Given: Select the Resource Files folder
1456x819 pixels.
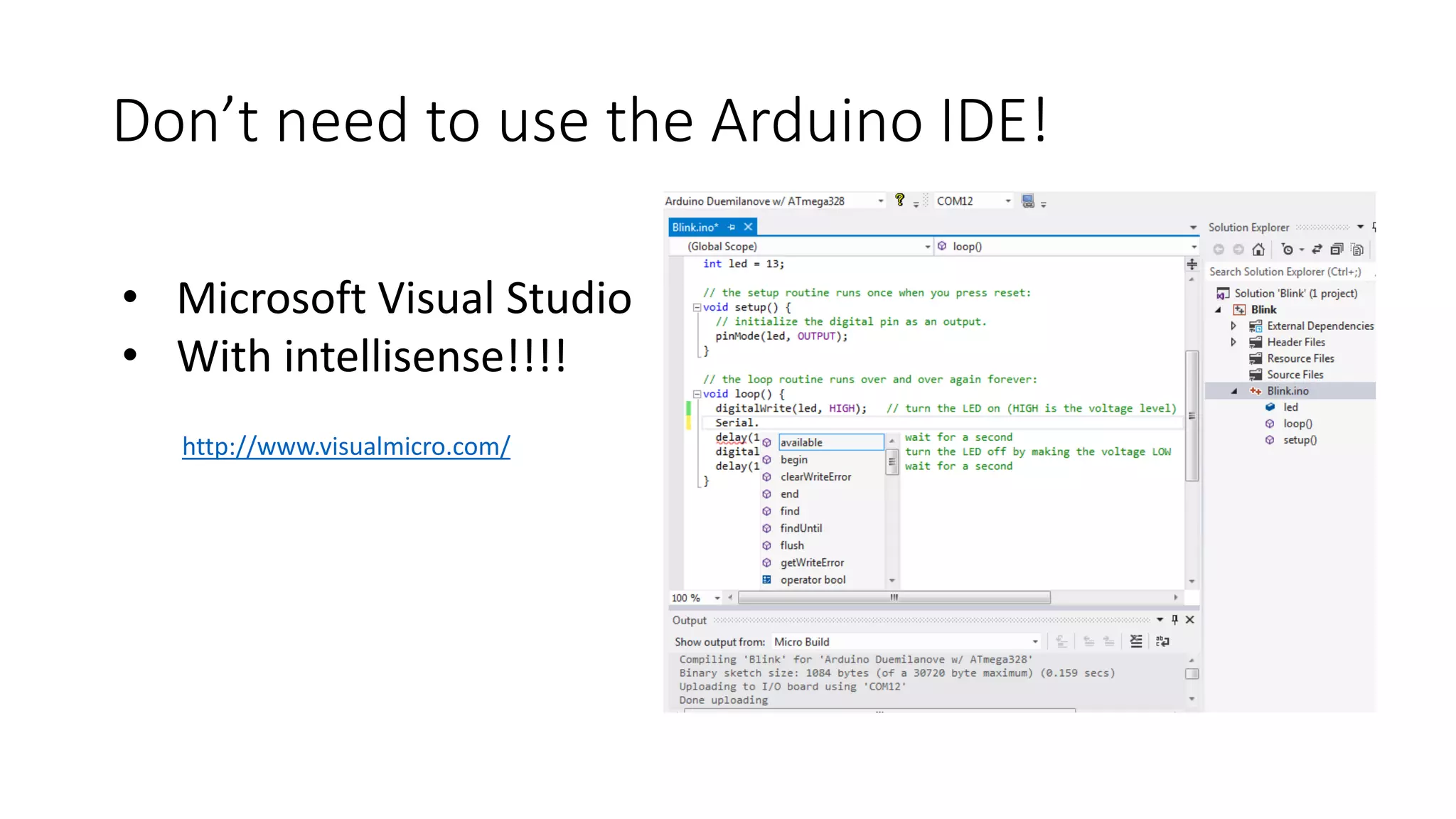Looking at the screenshot, I should point(1300,359).
